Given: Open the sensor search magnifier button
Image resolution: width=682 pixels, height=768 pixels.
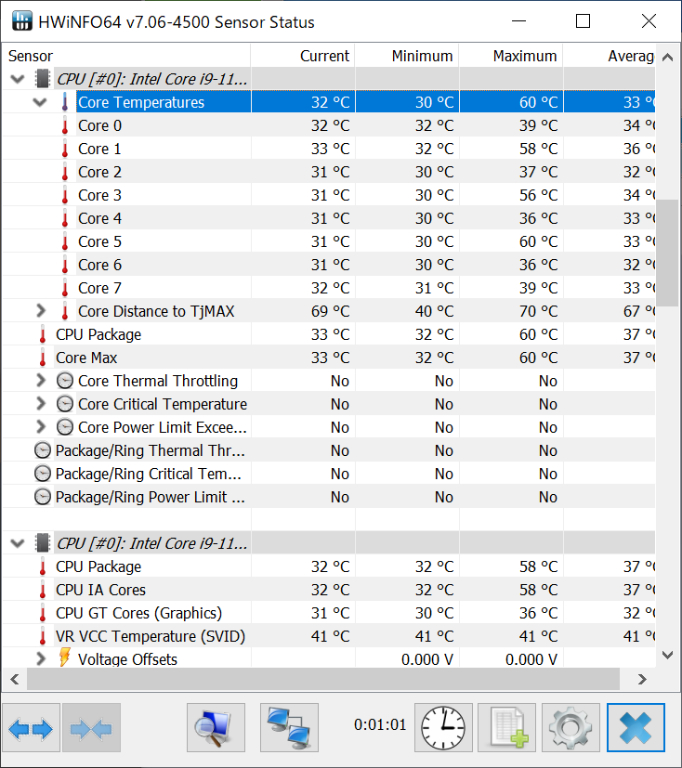Looking at the screenshot, I should 216,728.
